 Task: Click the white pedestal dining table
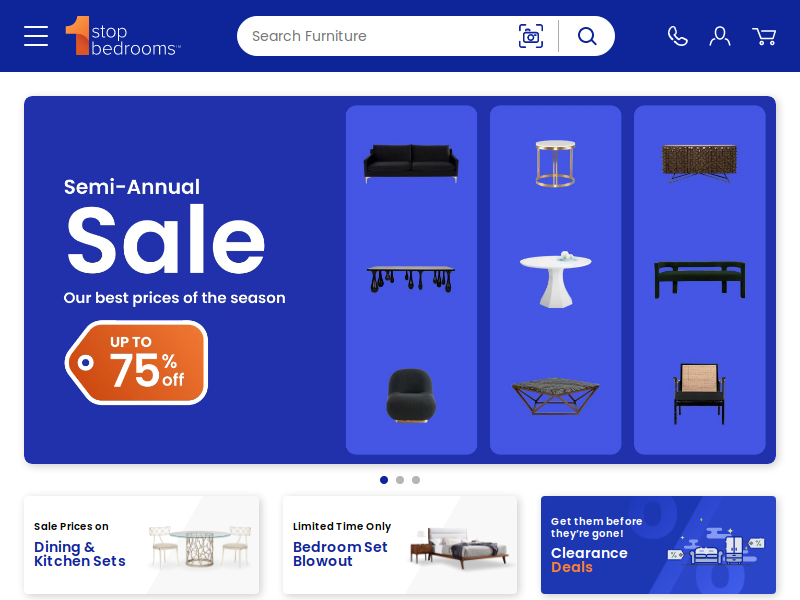[x=555, y=279]
